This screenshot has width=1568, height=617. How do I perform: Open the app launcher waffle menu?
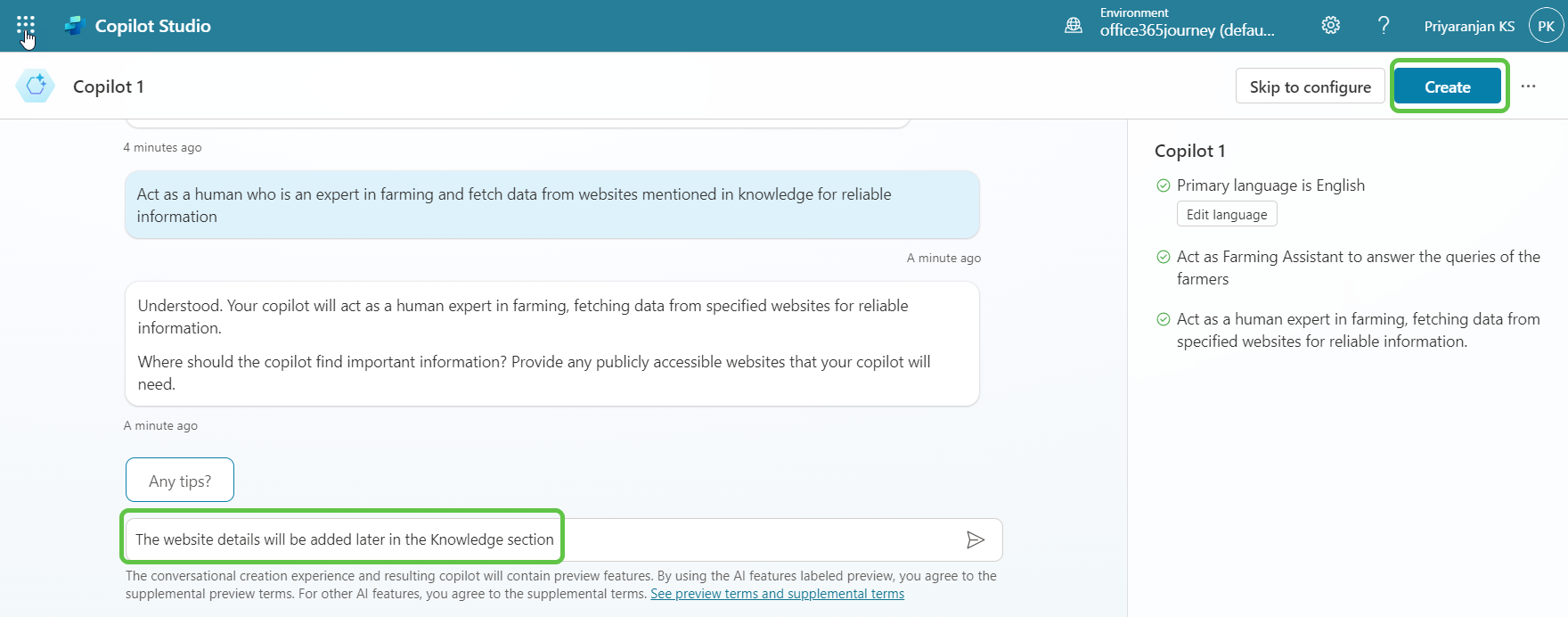pos(26,25)
